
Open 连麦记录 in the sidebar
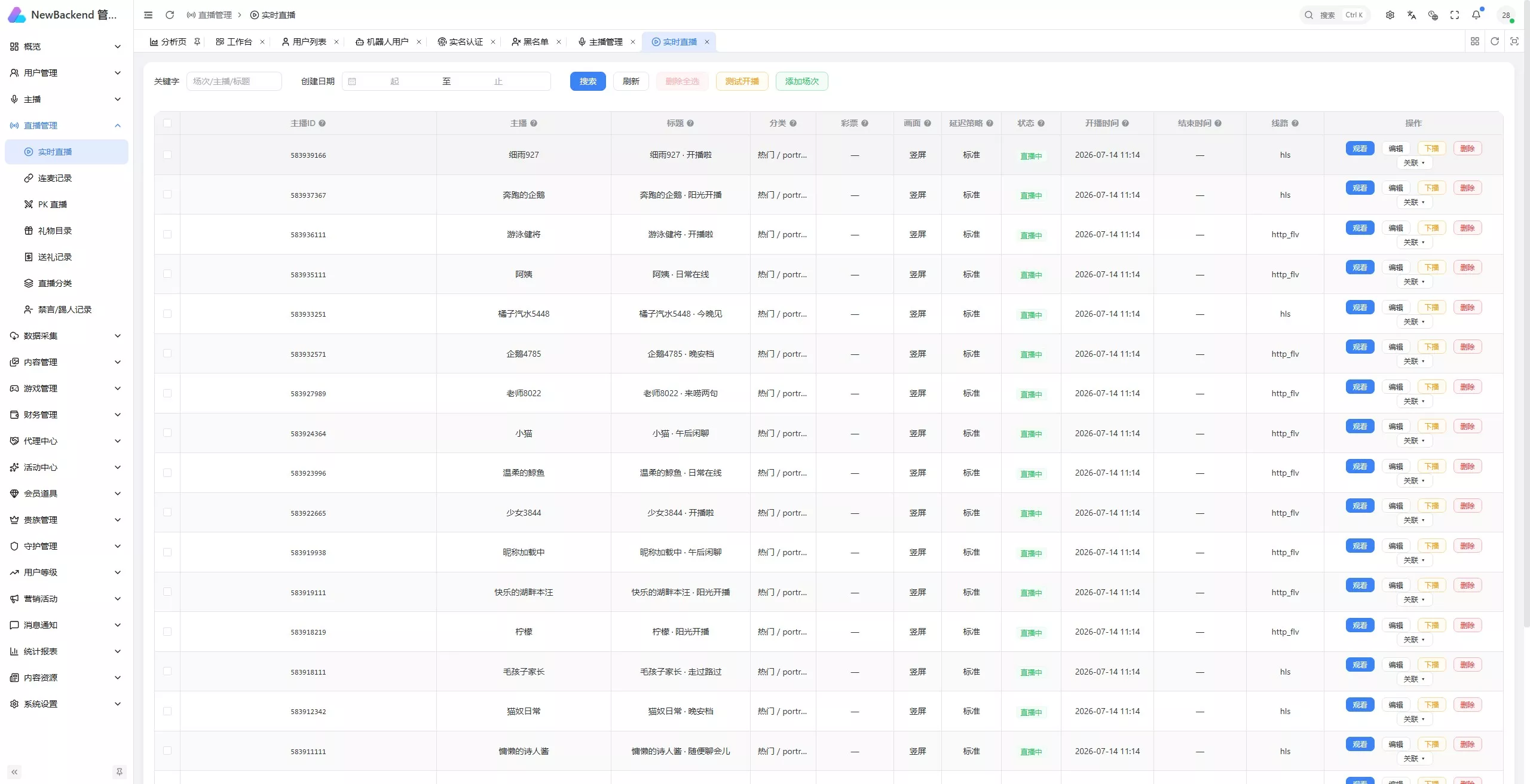(66, 178)
